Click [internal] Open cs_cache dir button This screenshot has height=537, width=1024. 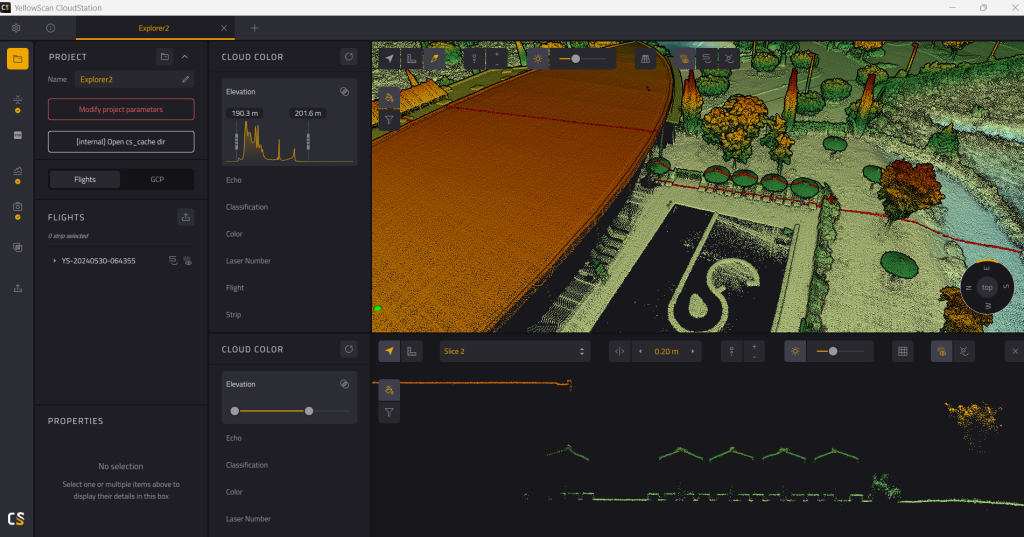click(x=121, y=142)
